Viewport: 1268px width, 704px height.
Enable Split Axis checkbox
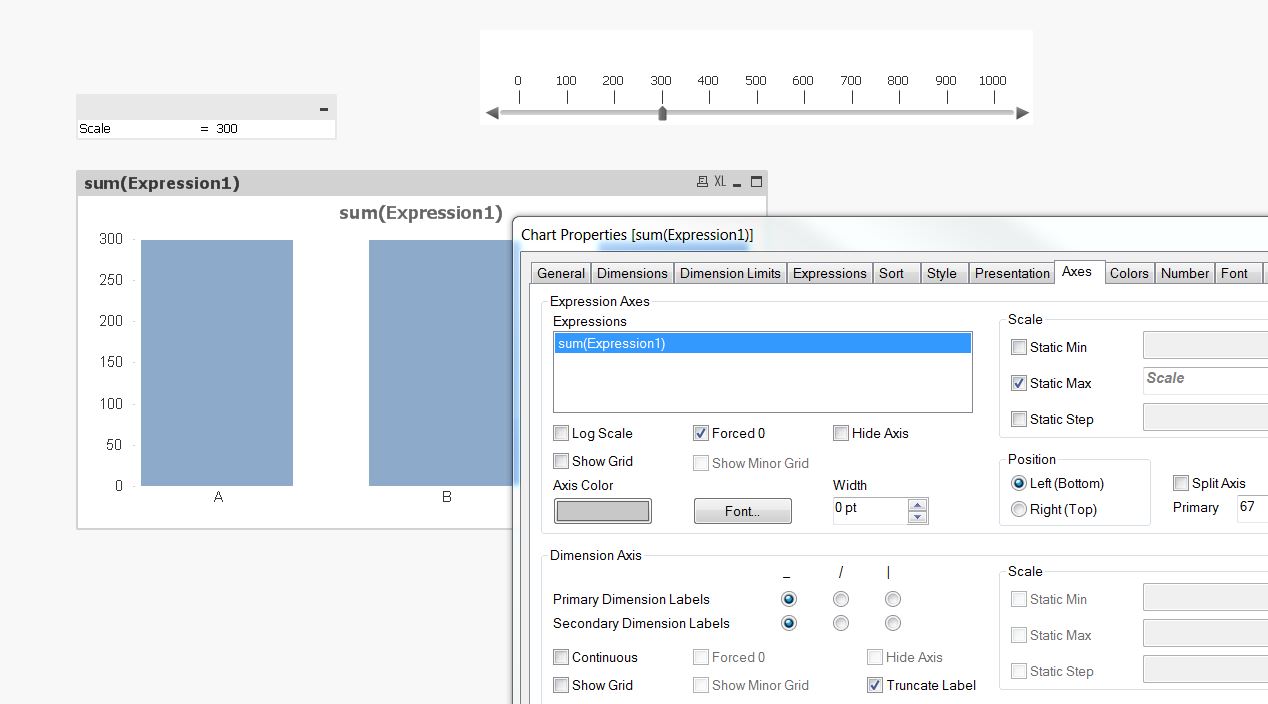coord(1181,483)
